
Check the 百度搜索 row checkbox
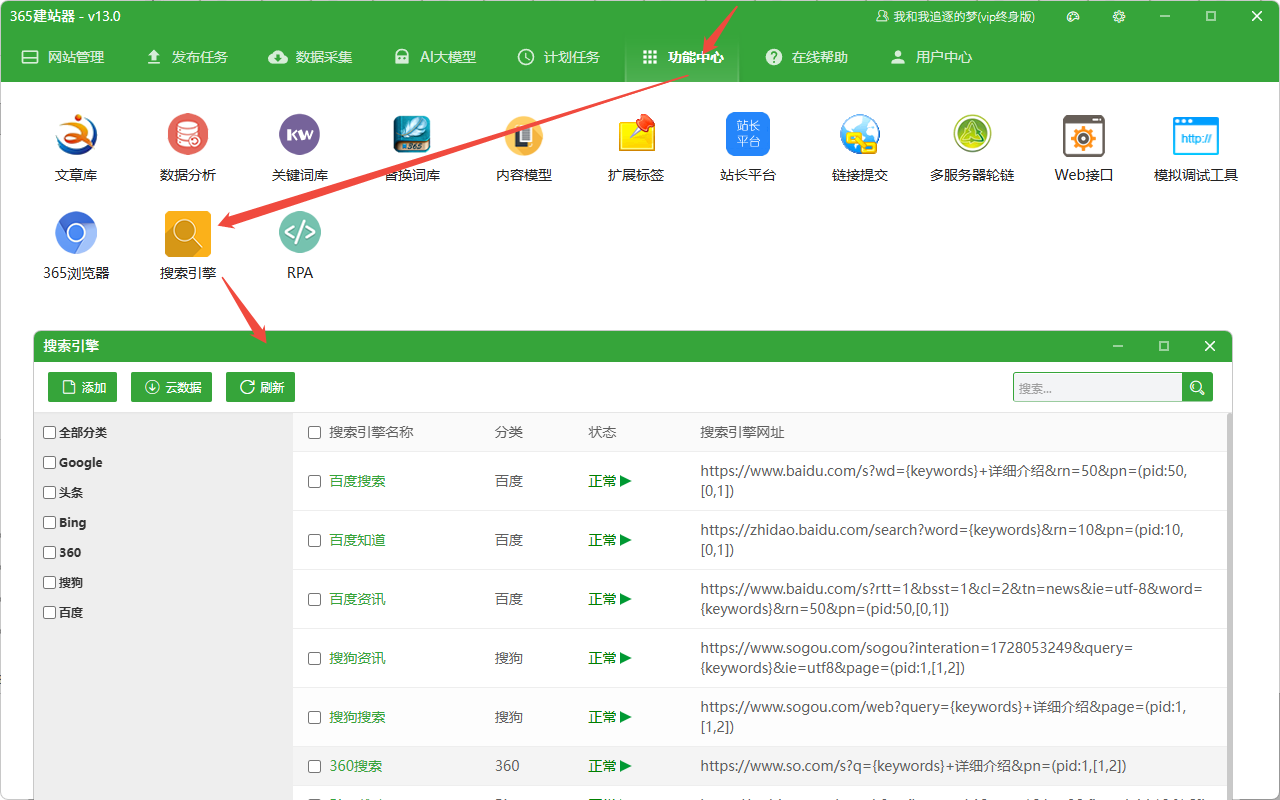click(315, 482)
